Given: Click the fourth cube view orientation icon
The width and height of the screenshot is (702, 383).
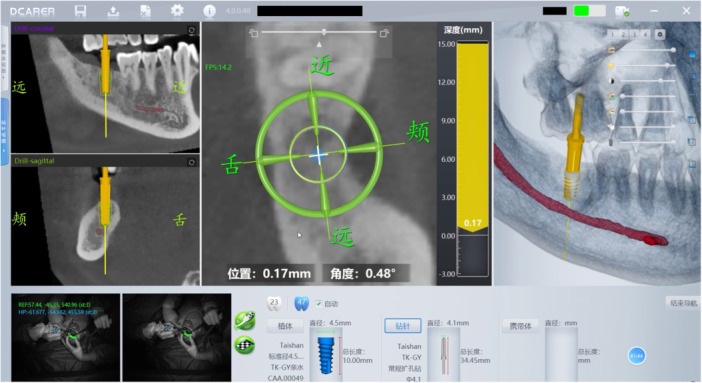Looking at the screenshot, I should point(692,120).
